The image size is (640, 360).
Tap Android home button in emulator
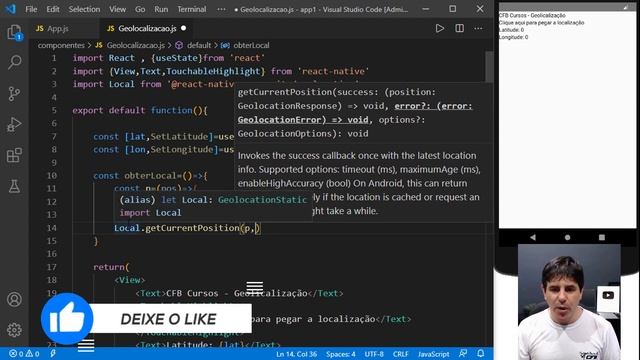tap(567, 237)
